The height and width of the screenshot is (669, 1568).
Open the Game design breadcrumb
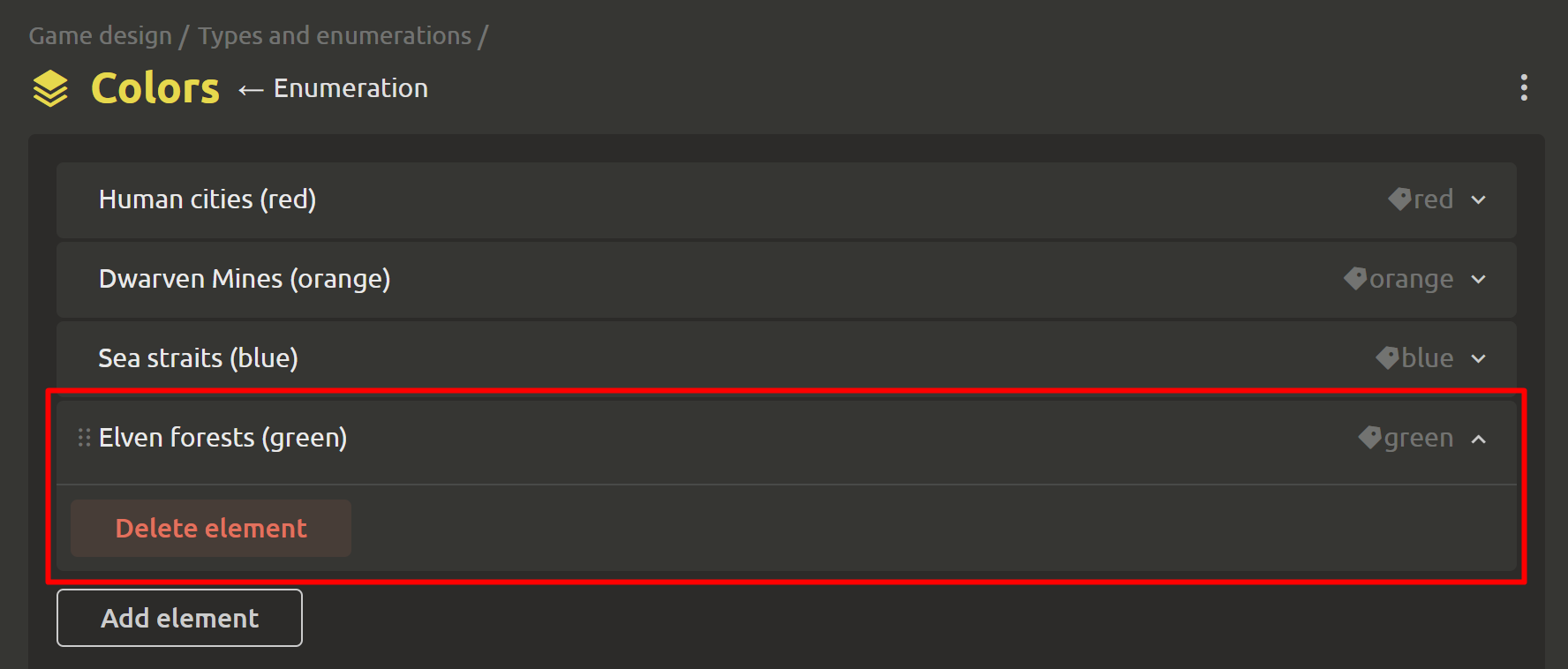tap(101, 35)
